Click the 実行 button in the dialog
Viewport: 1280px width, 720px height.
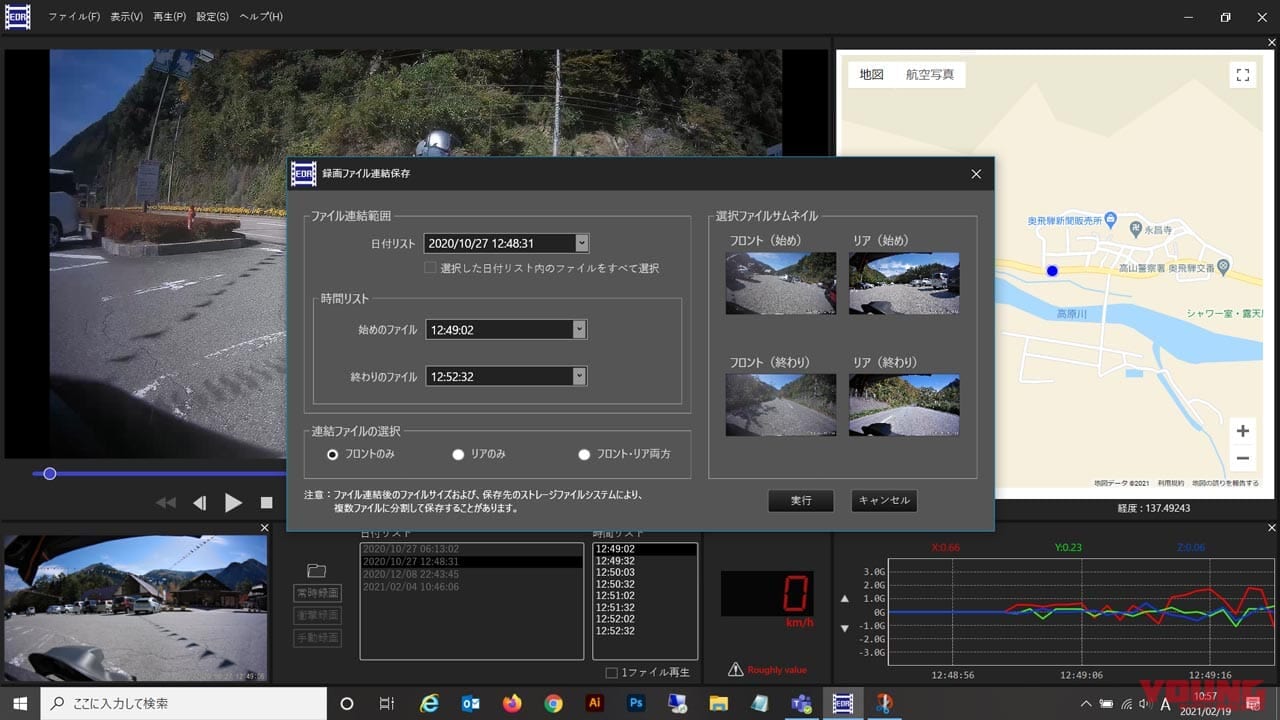click(800, 500)
